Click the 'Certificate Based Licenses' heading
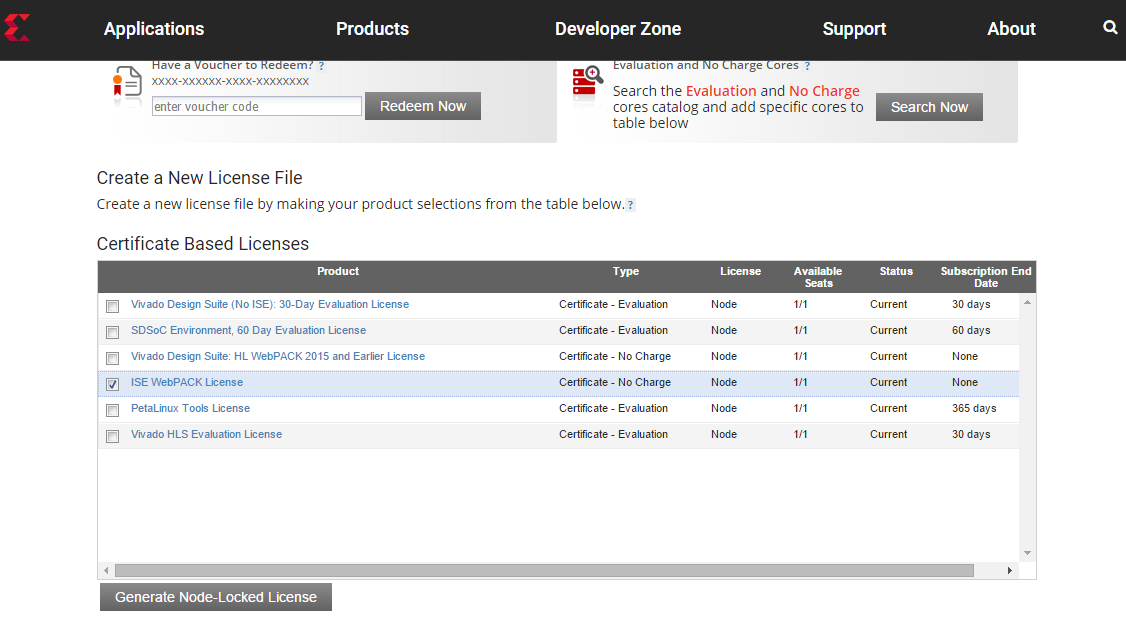Screen dimensions: 1126x619 (x=203, y=244)
